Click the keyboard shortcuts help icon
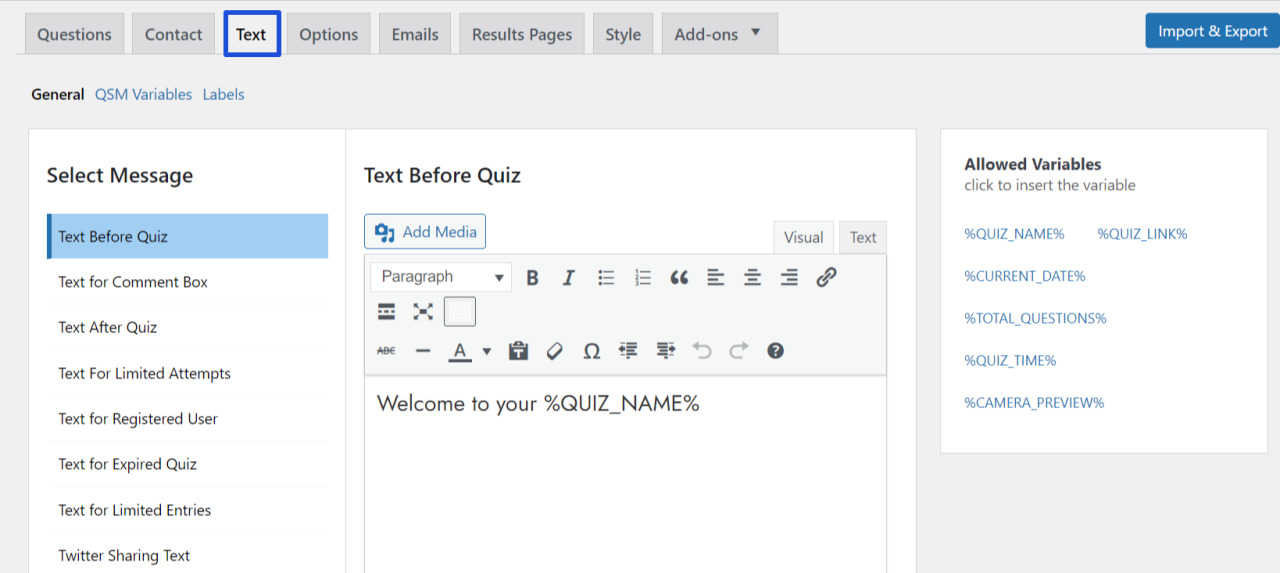The image size is (1280, 573). coord(775,351)
